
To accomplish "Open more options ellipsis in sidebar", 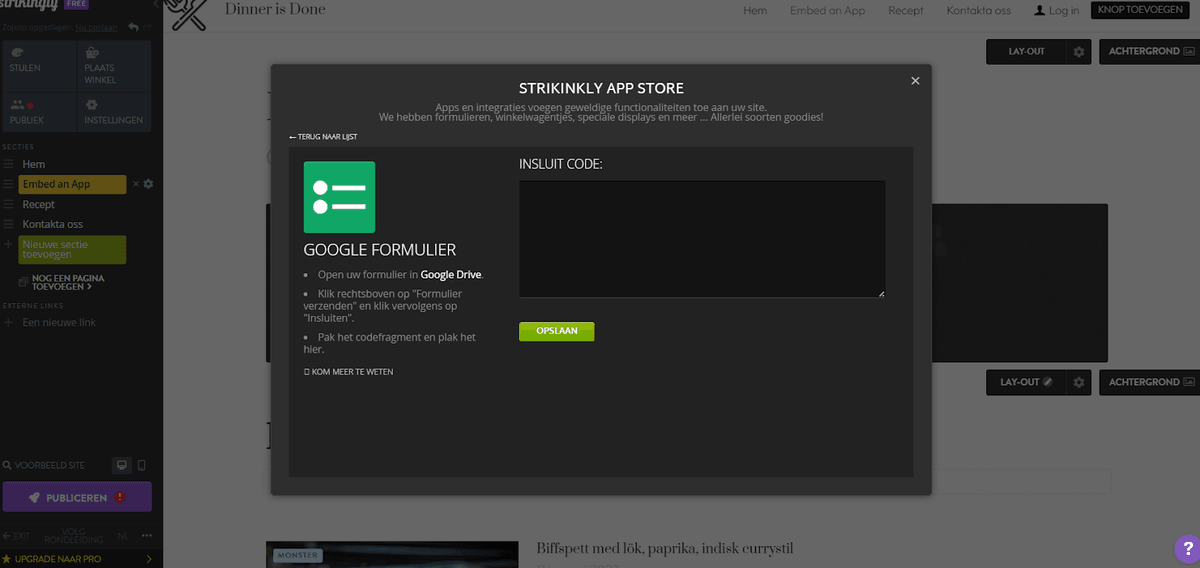I will pyautogui.click(x=147, y=536).
